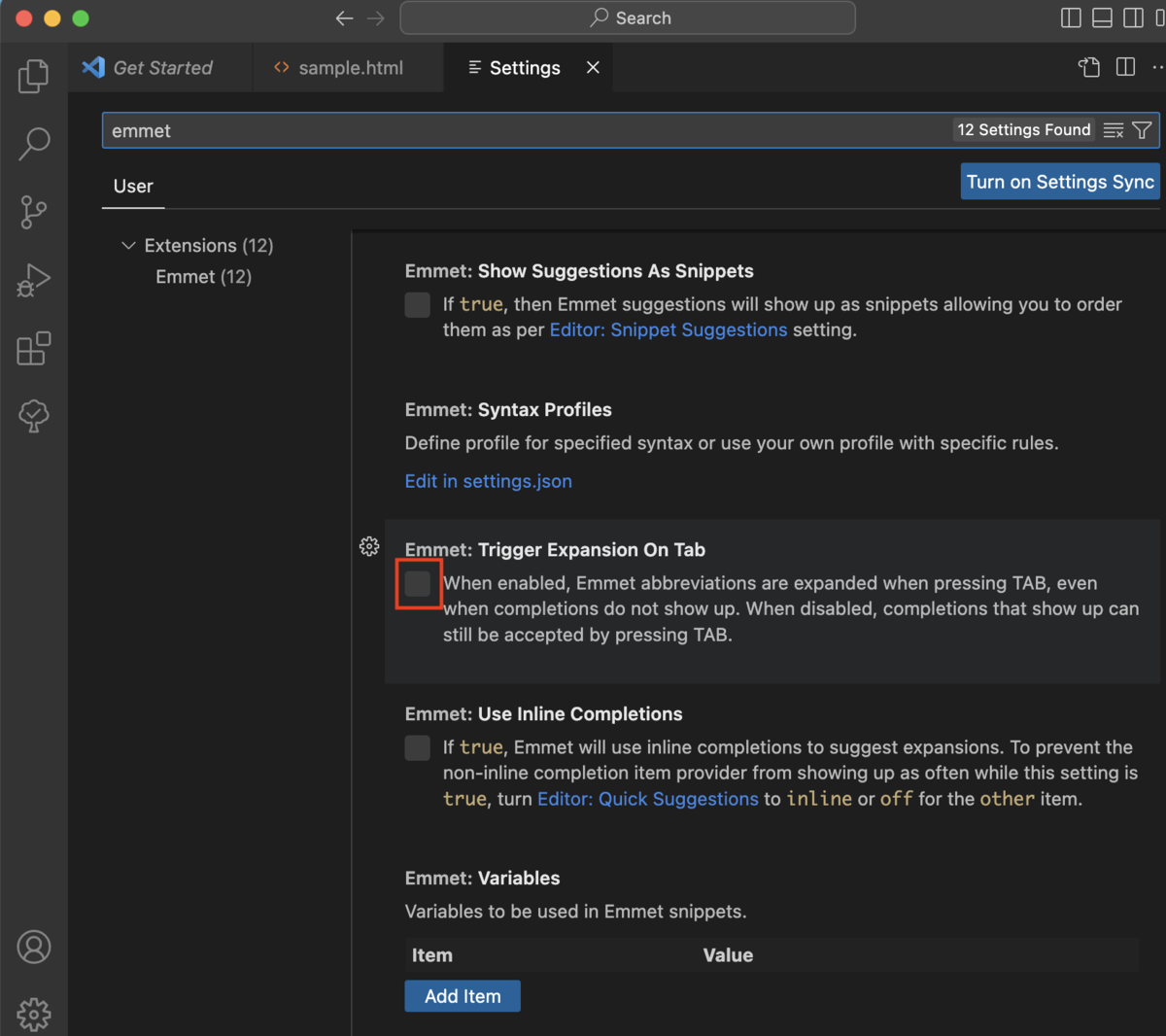Screen dimensions: 1166x1036
Task: Select the User settings scope tab
Action: tap(133, 187)
